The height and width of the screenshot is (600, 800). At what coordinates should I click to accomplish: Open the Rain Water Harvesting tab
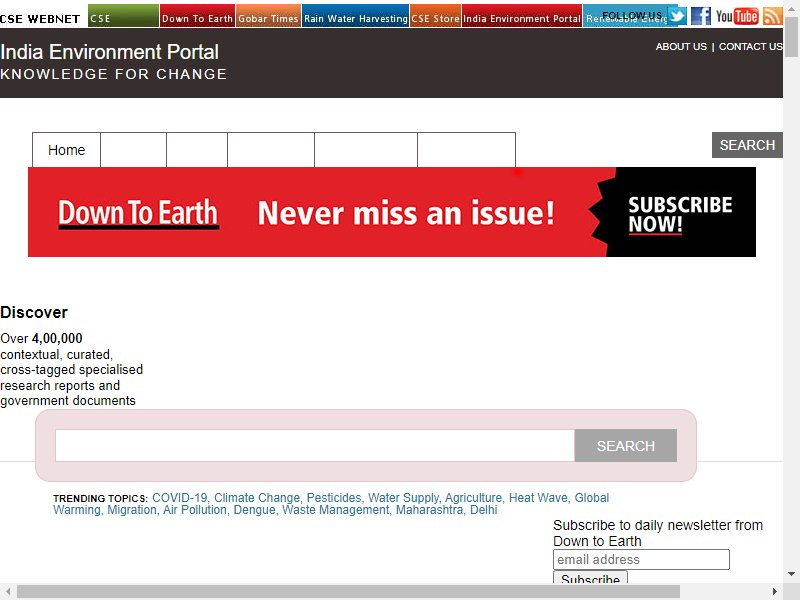356,16
